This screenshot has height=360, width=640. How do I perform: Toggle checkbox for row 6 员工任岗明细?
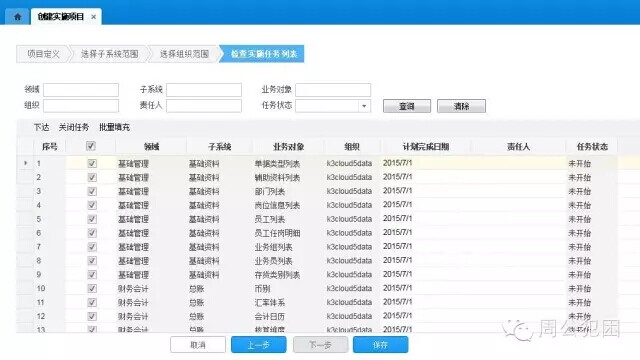[x=92, y=233]
